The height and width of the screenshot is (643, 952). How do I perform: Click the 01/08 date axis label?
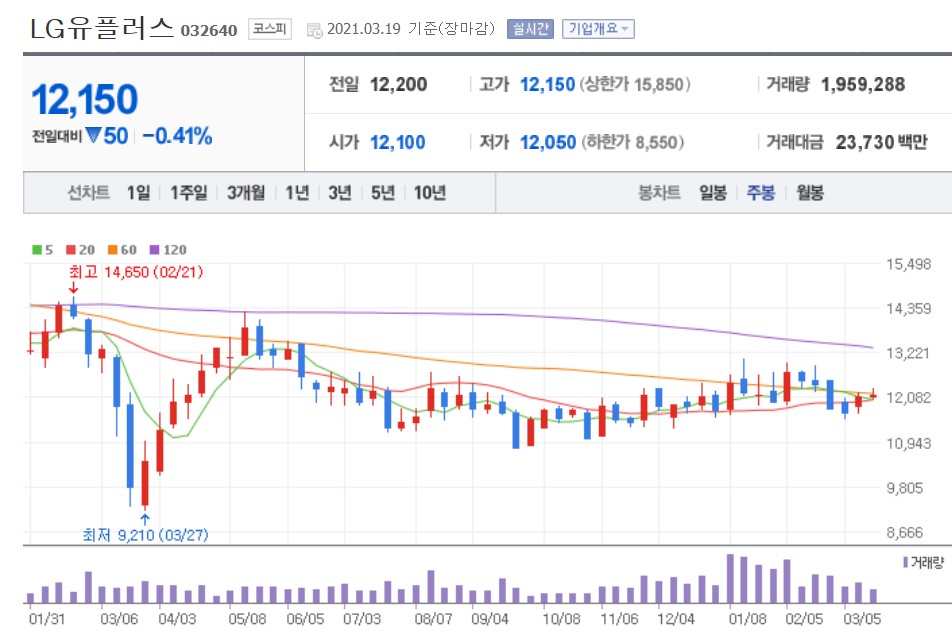coord(747,619)
